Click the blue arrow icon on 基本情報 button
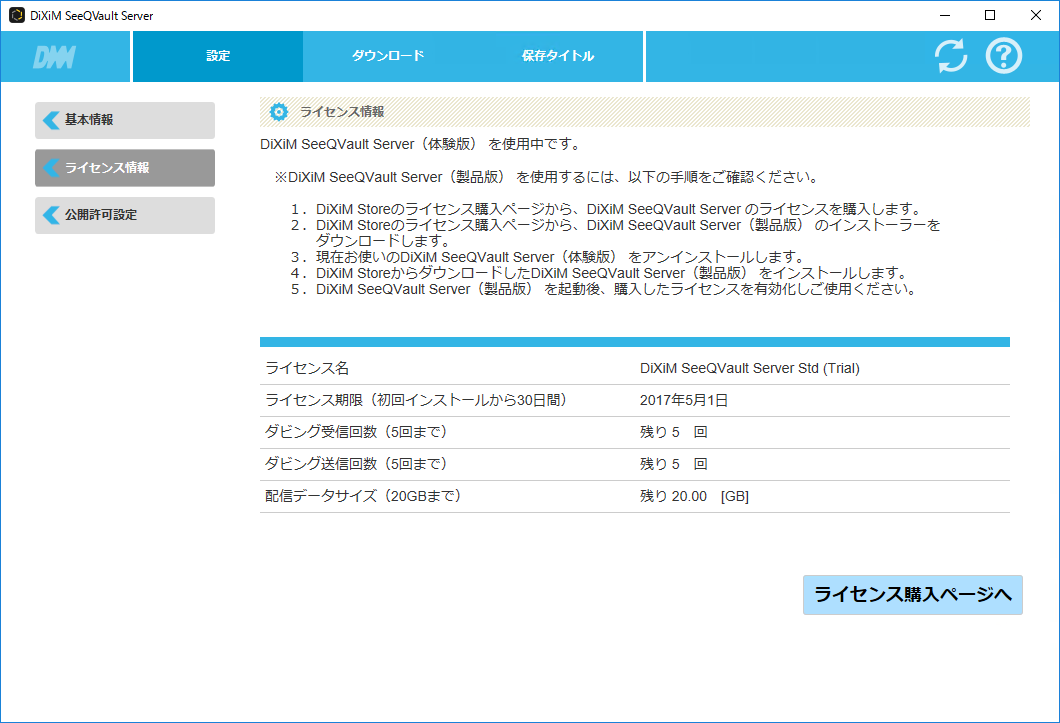This screenshot has width=1060, height=723. point(50,120)
